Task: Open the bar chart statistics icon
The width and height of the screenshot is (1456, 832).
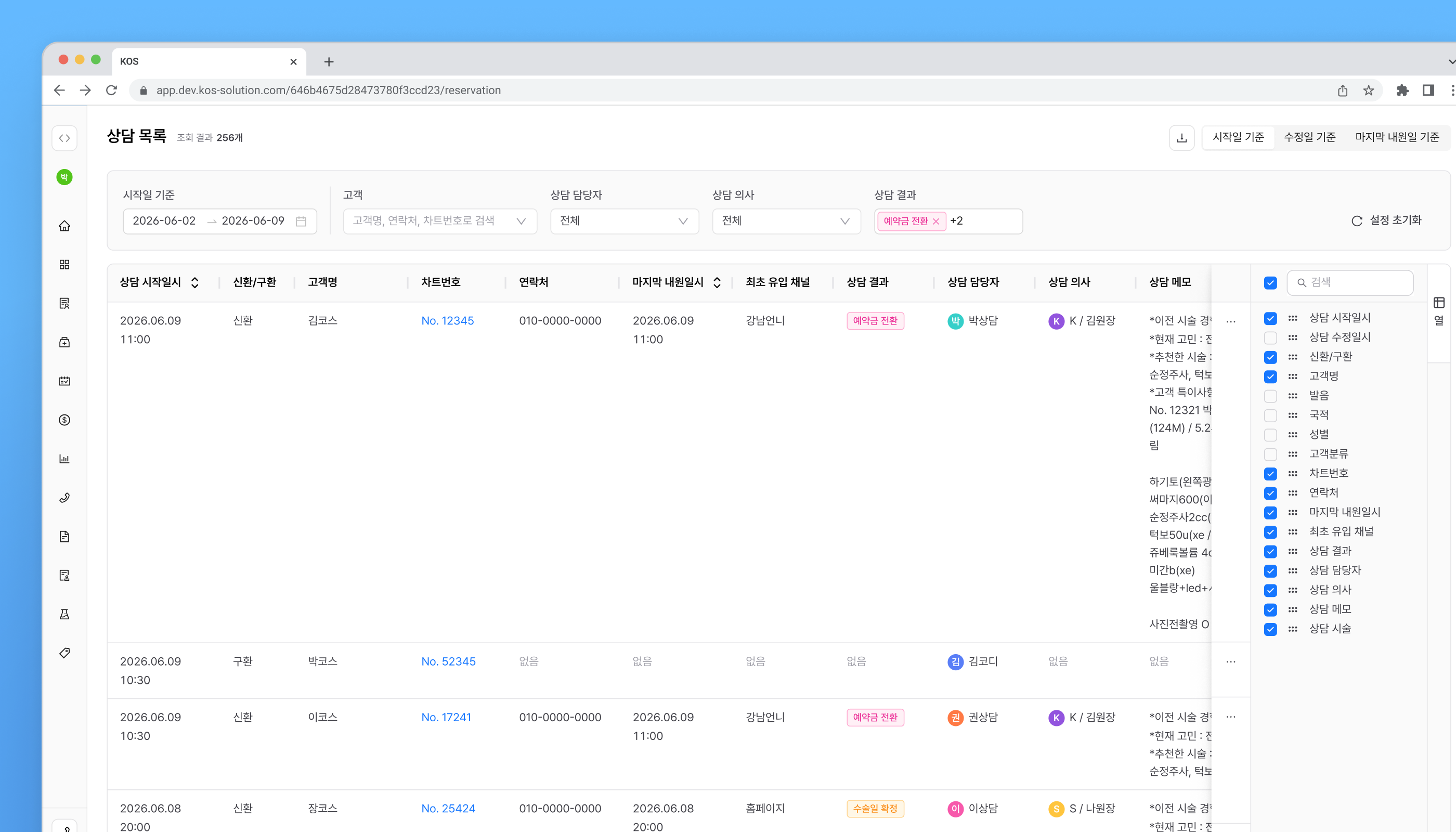Action: (64, 459)
